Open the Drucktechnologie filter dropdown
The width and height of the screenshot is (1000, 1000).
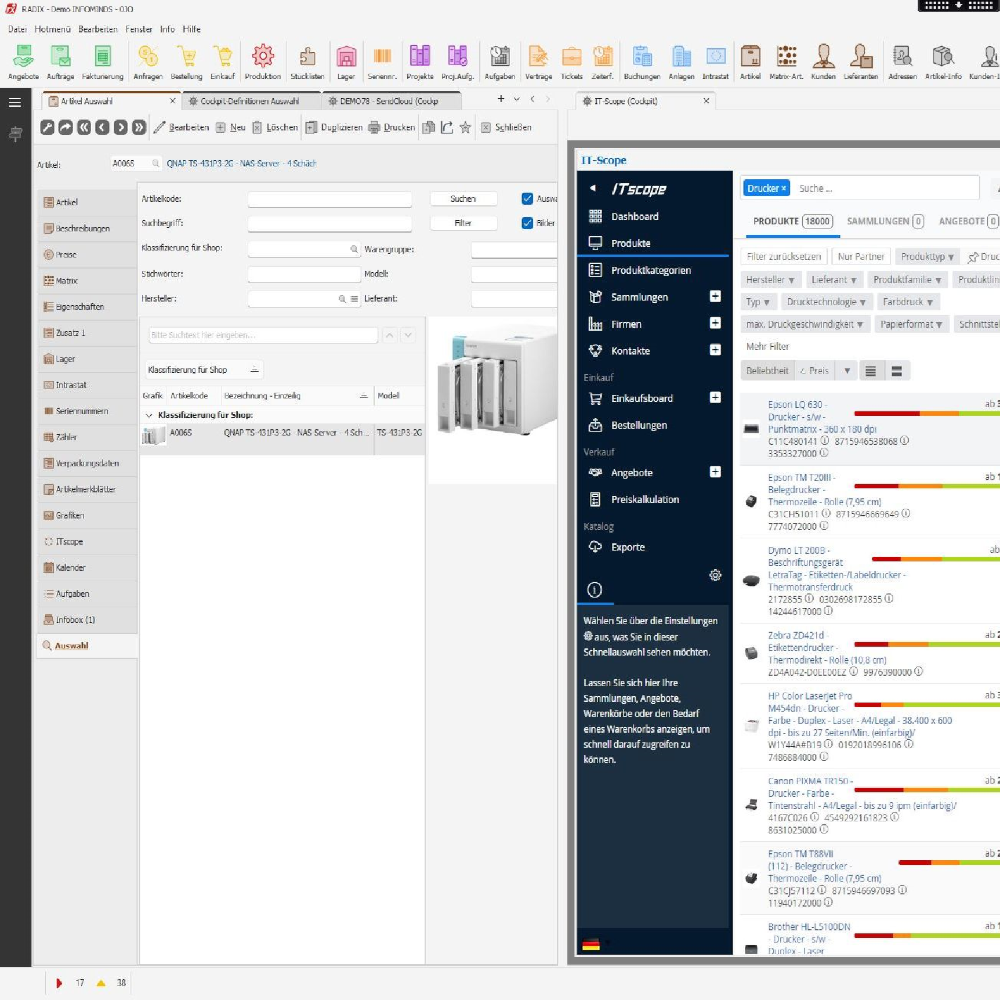[x=826, y=302]
